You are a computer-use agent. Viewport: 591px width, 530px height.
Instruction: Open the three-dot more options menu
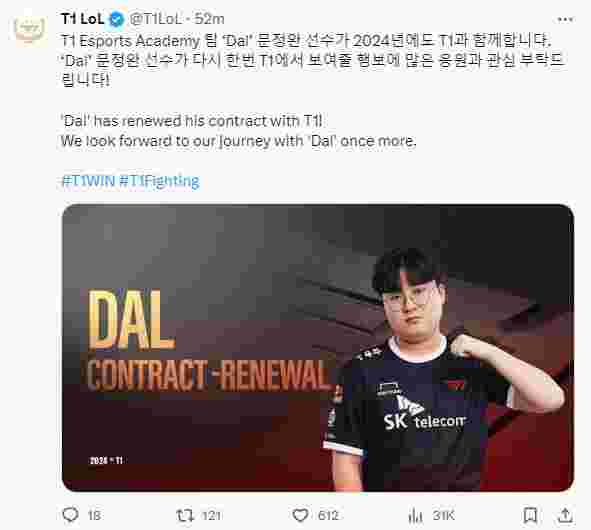click(565, 20)
